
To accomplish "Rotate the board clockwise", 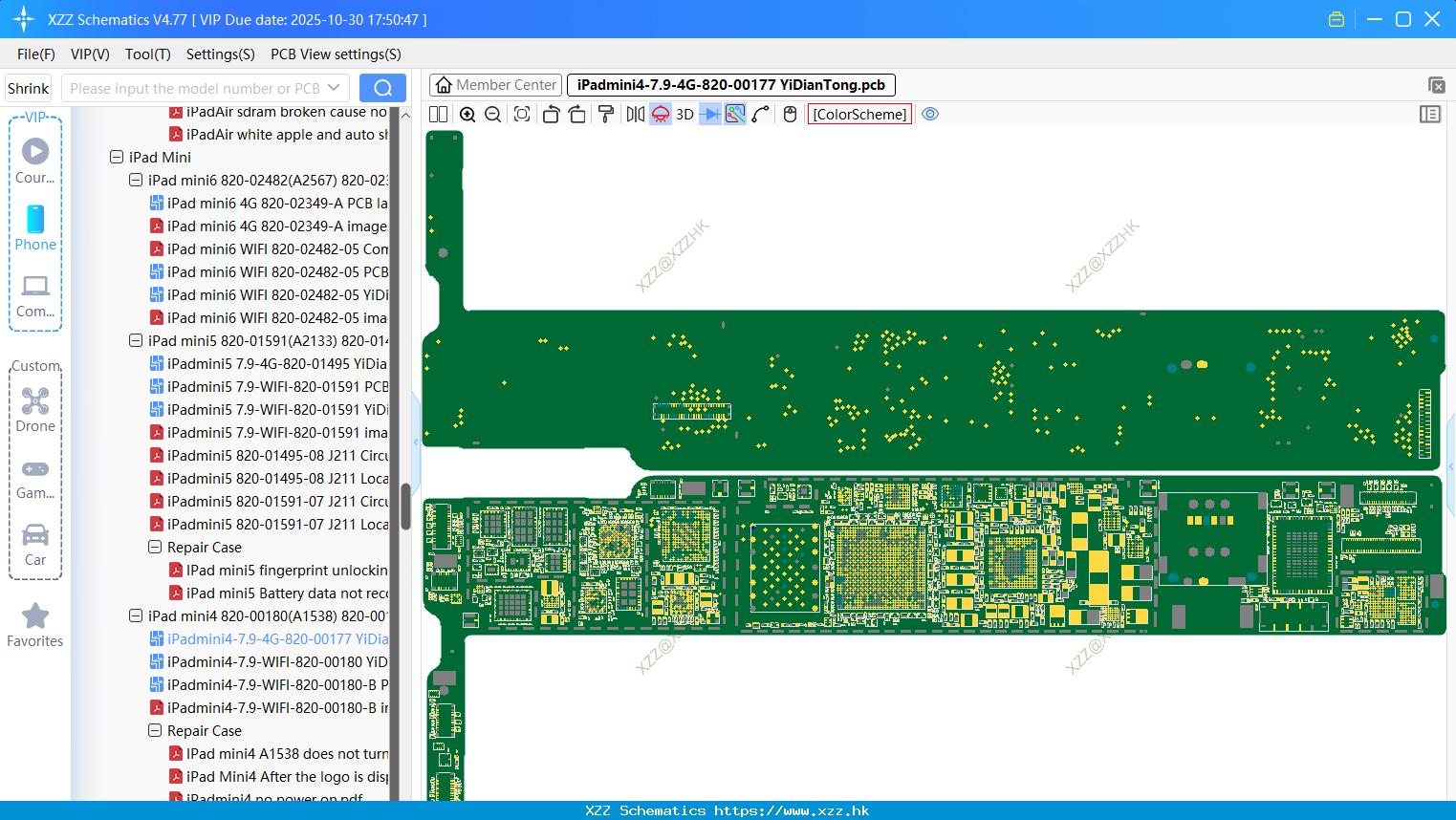I will (577, 115).
